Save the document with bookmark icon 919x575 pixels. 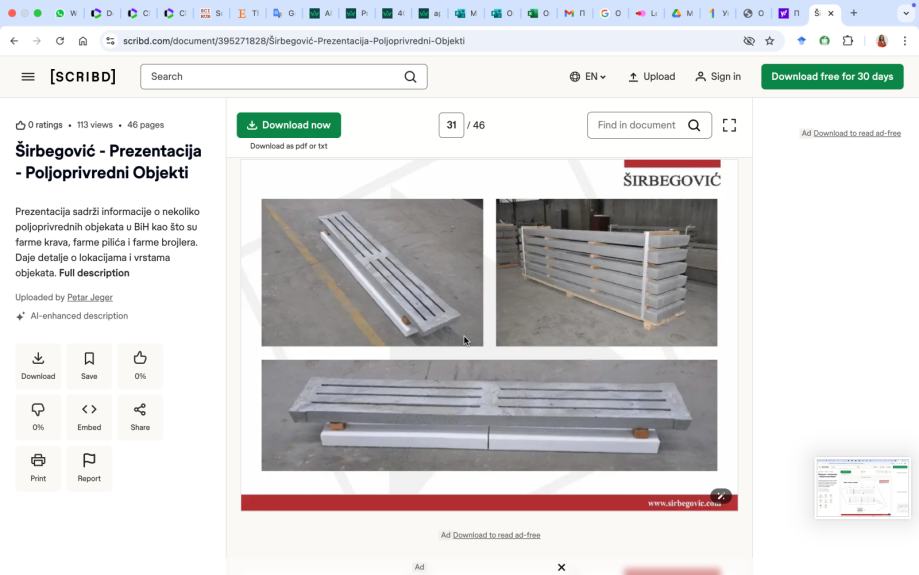[89, 366]
